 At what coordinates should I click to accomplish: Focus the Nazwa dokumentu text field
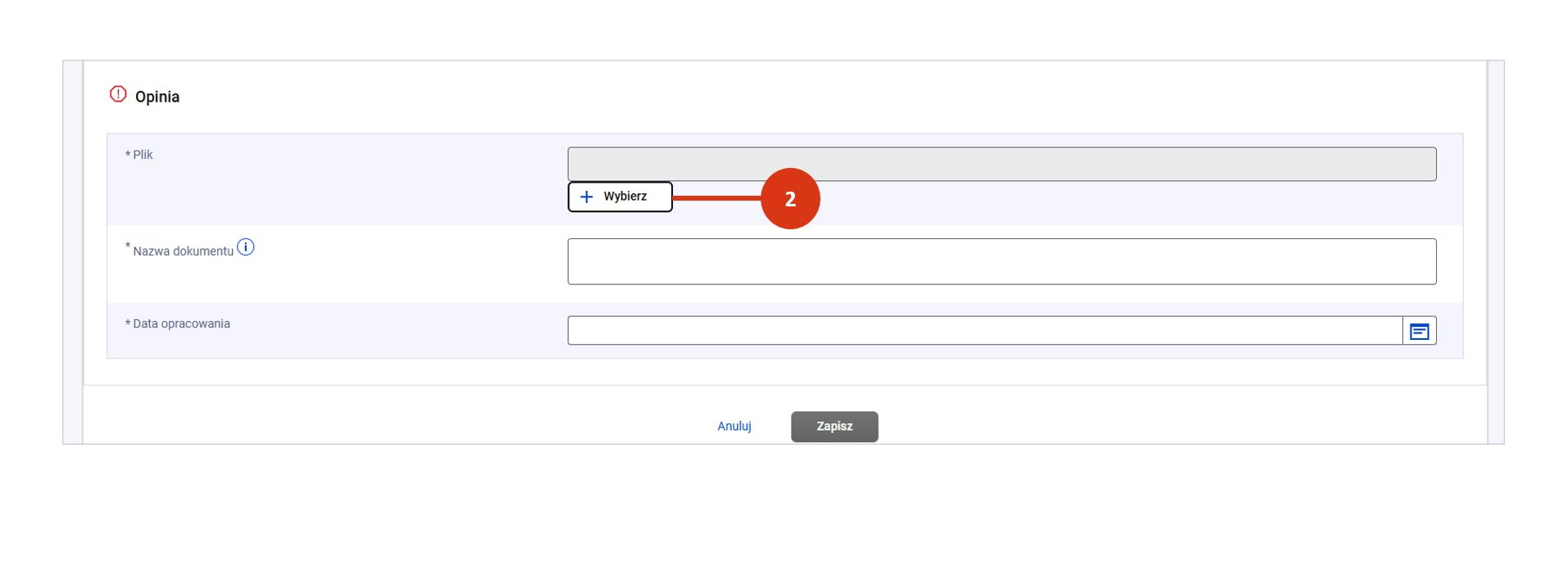(x=1001, y=262)
